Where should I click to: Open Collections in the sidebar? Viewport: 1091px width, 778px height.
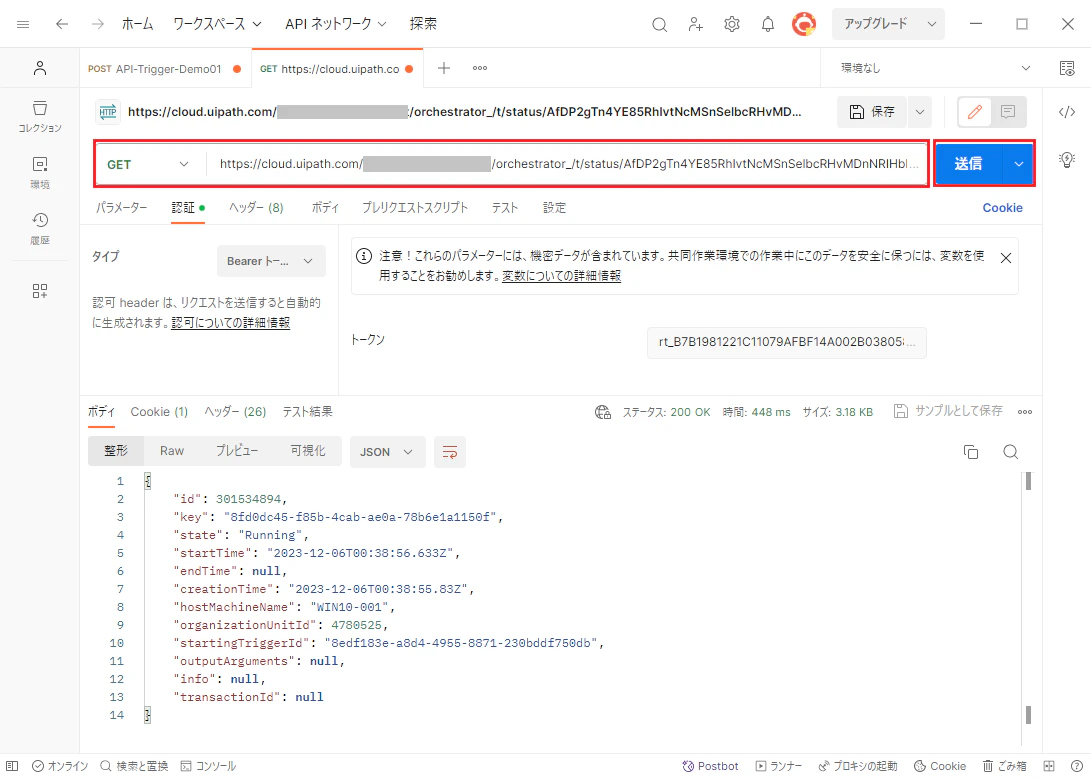(40, 116)
